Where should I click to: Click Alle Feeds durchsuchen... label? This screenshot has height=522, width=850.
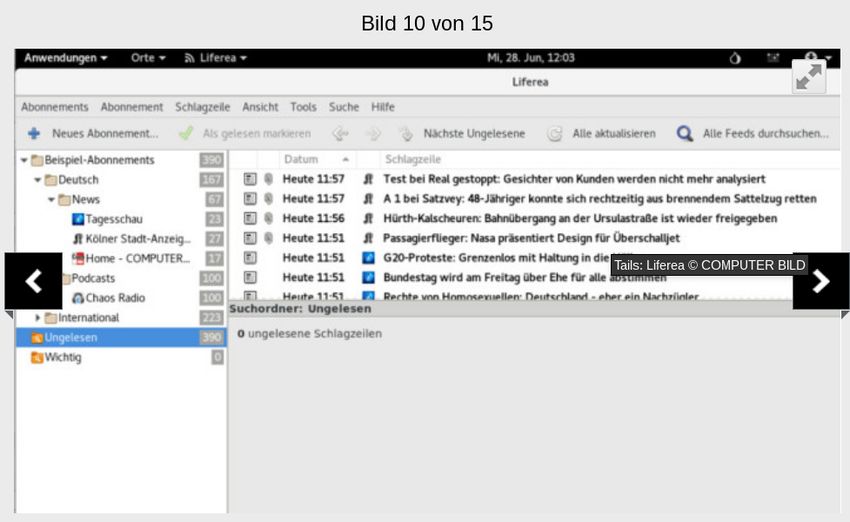(x=766, y=133)
